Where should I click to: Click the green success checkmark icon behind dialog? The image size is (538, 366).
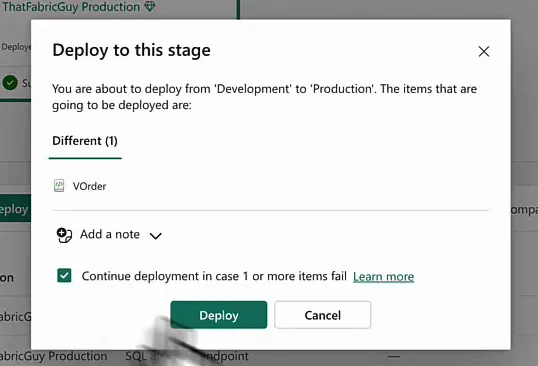(10, 83)
